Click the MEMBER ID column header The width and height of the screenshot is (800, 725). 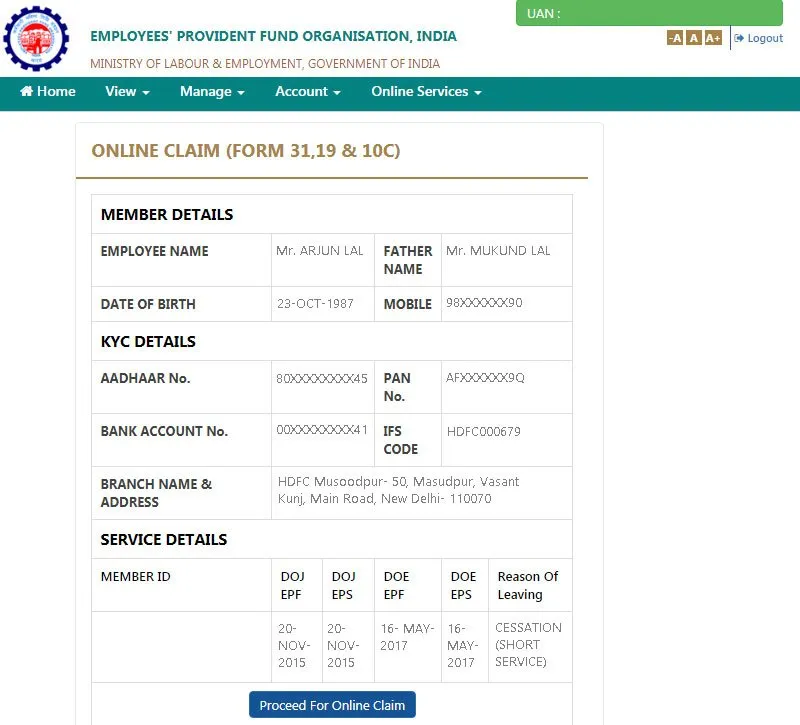coord(136,577)
